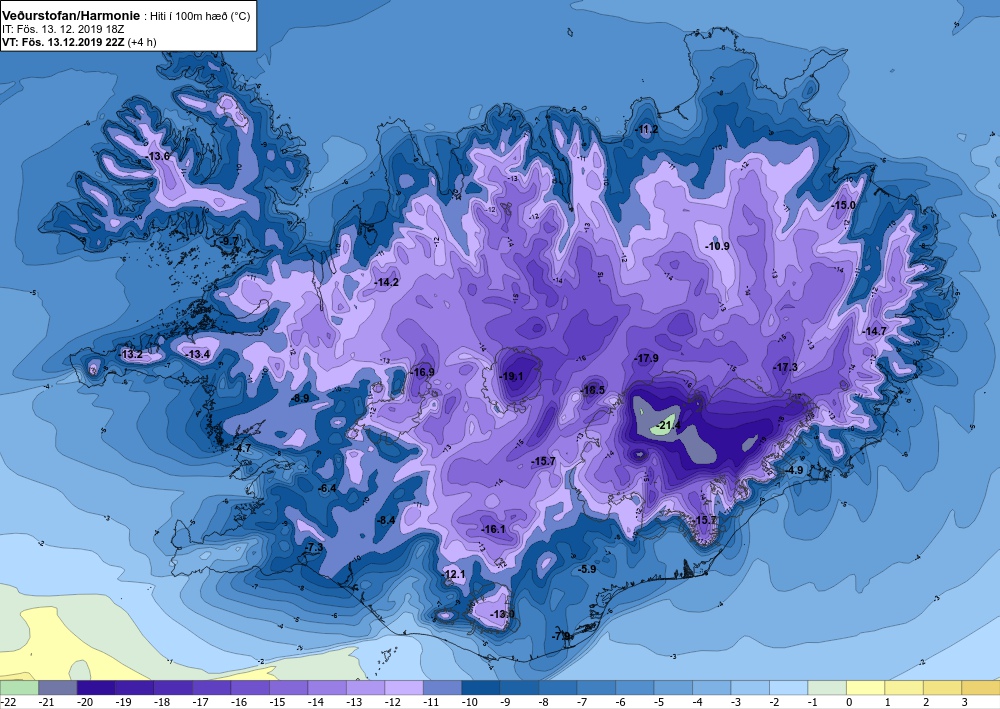Pick the -14.7 value on the east coast

tap(874, 332)
